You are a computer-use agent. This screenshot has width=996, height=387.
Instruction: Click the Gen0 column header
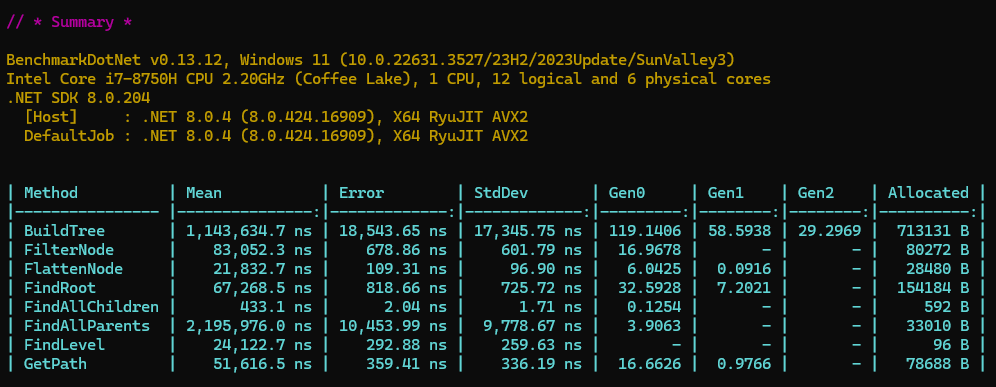pyautogui.click(x=627, y=193)
